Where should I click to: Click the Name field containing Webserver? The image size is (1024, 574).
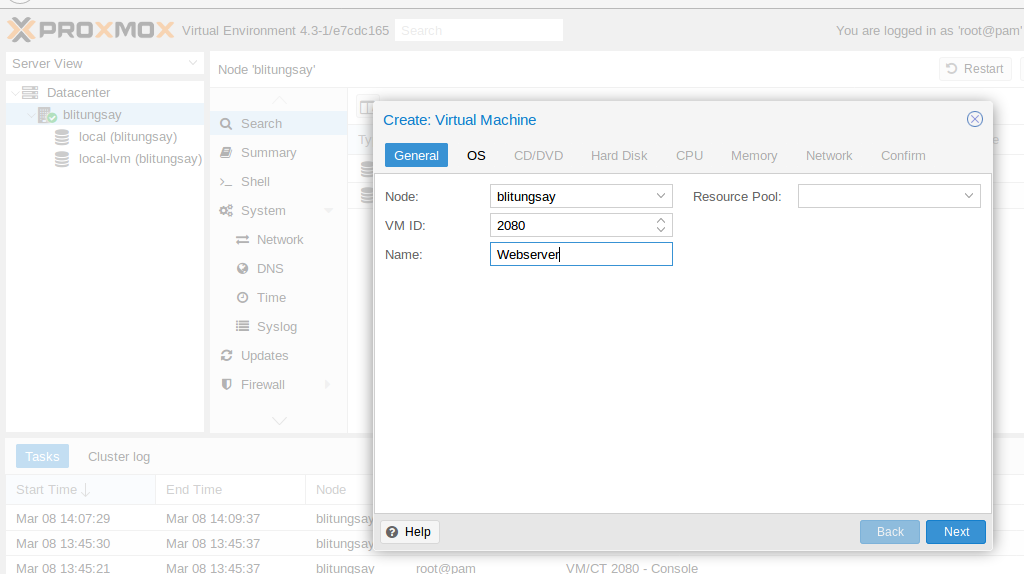[x=581, y=254]
